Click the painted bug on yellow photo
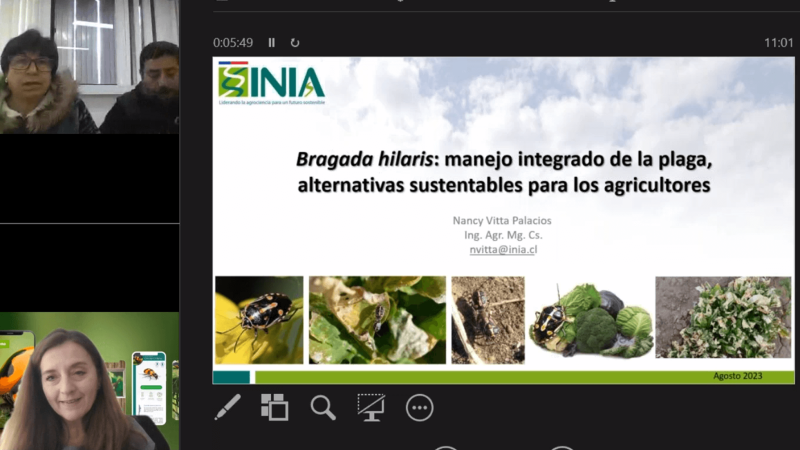This screenshot has width=800, height=450. point(259,318)
